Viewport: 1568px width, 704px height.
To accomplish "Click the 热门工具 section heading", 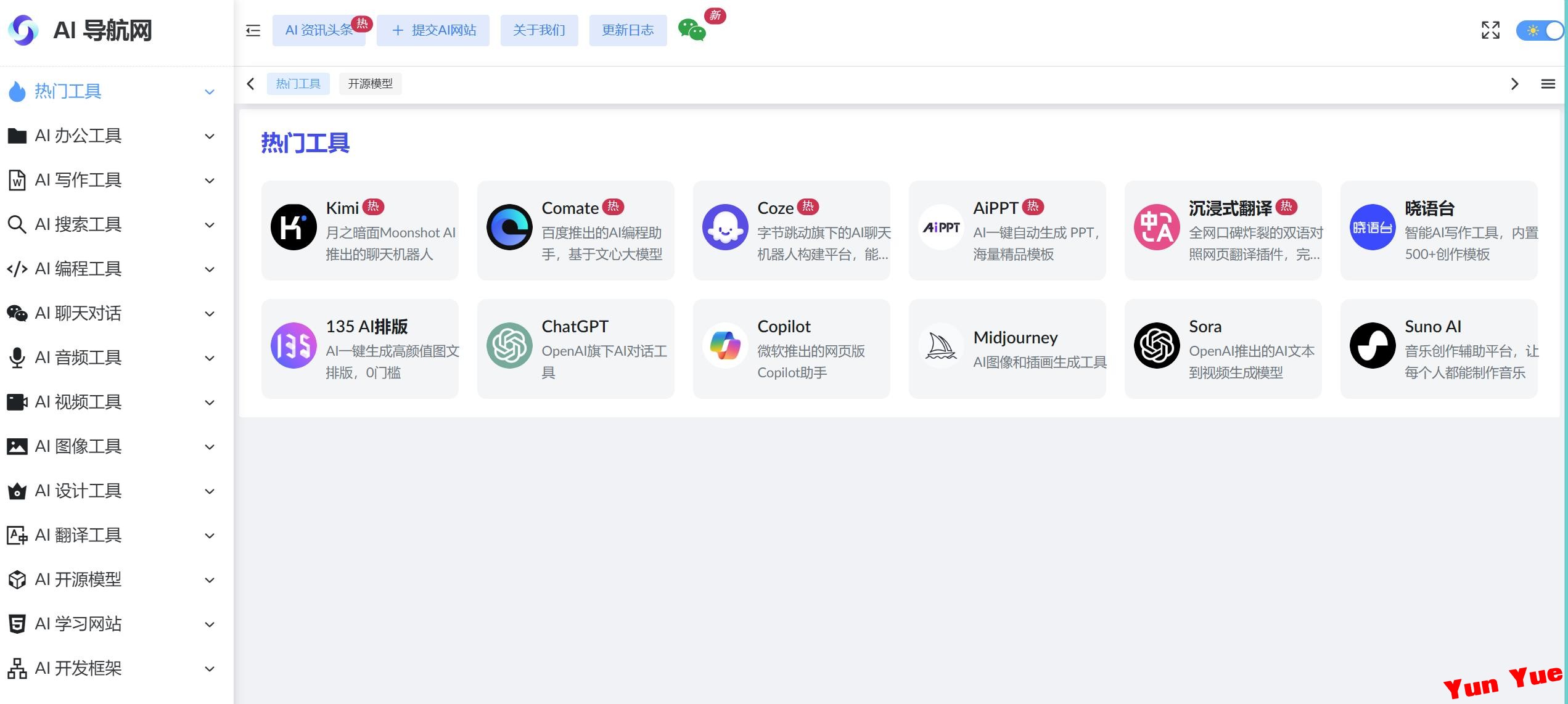I will point(305,143).
